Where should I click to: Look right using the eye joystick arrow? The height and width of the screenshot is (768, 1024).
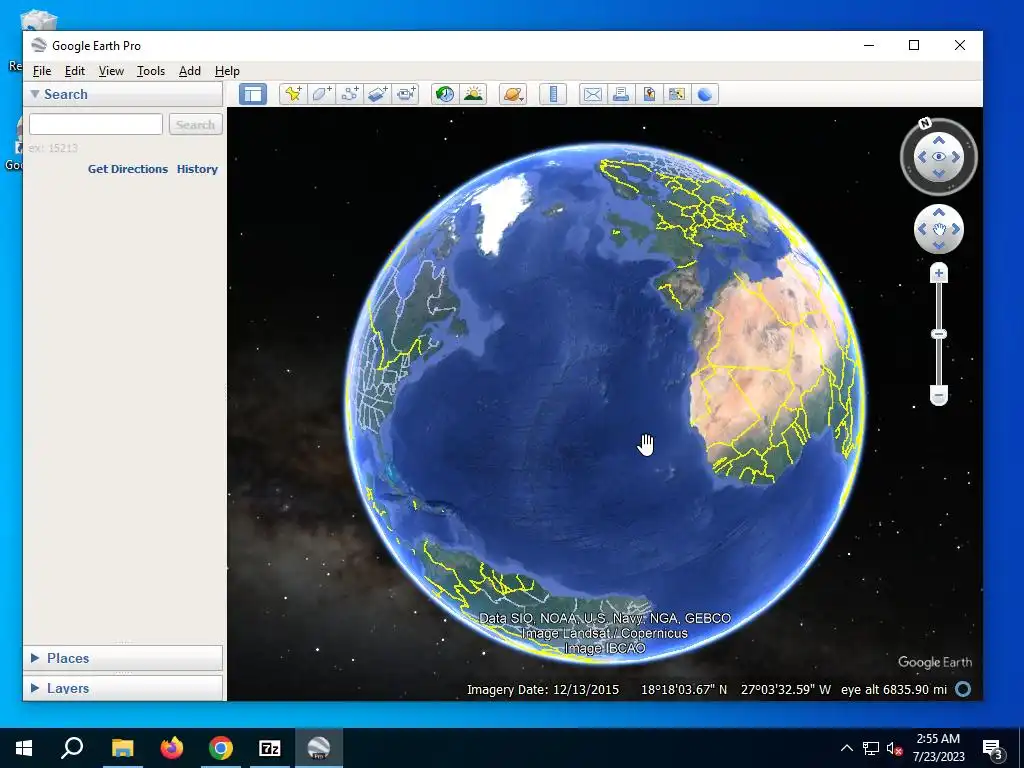955,157
